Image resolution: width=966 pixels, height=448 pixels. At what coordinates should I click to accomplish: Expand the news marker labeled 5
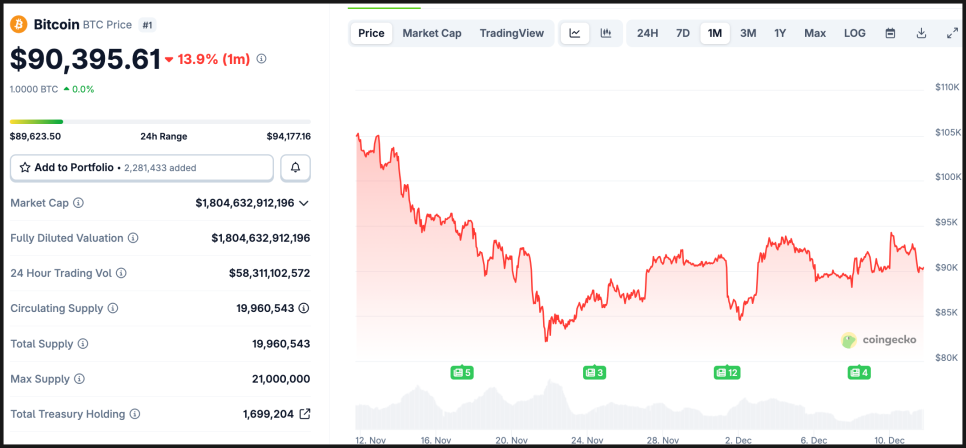pos(461,373)
